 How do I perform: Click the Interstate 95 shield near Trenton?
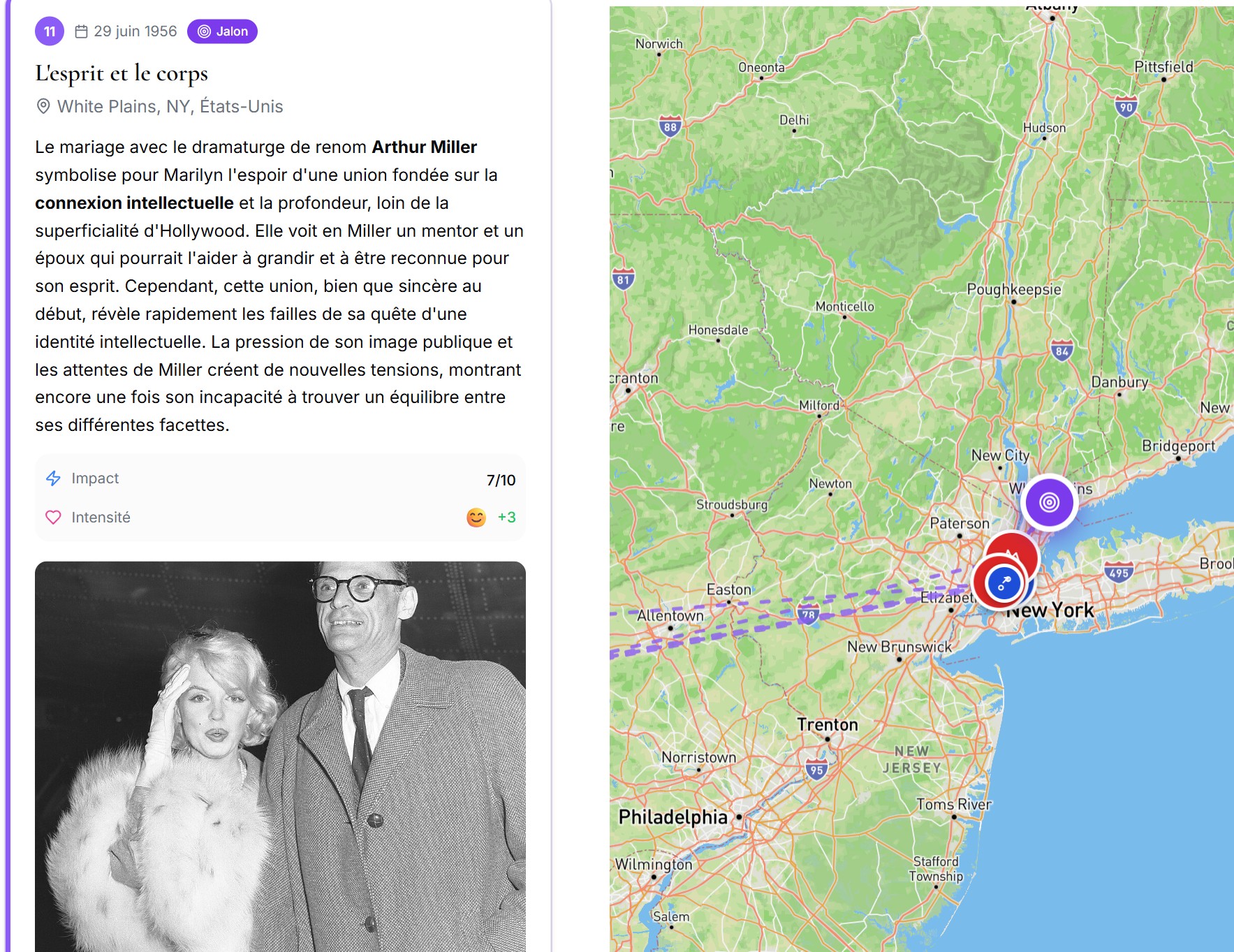(x=816, y=770)
